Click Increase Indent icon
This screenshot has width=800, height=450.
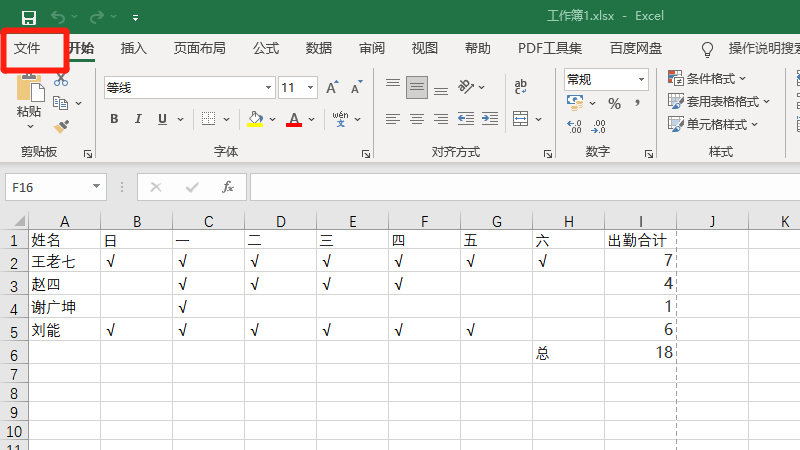tap(490, 119)
